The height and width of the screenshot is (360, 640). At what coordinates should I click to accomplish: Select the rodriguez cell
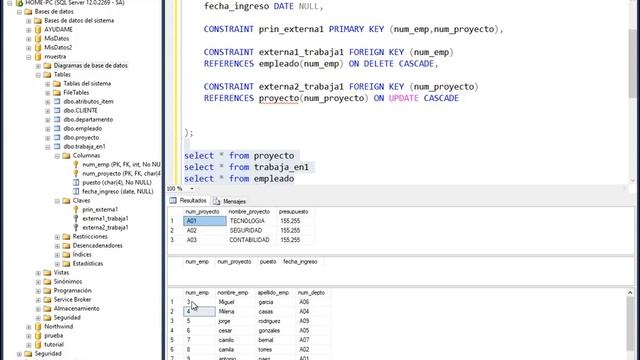pos(275,321)
